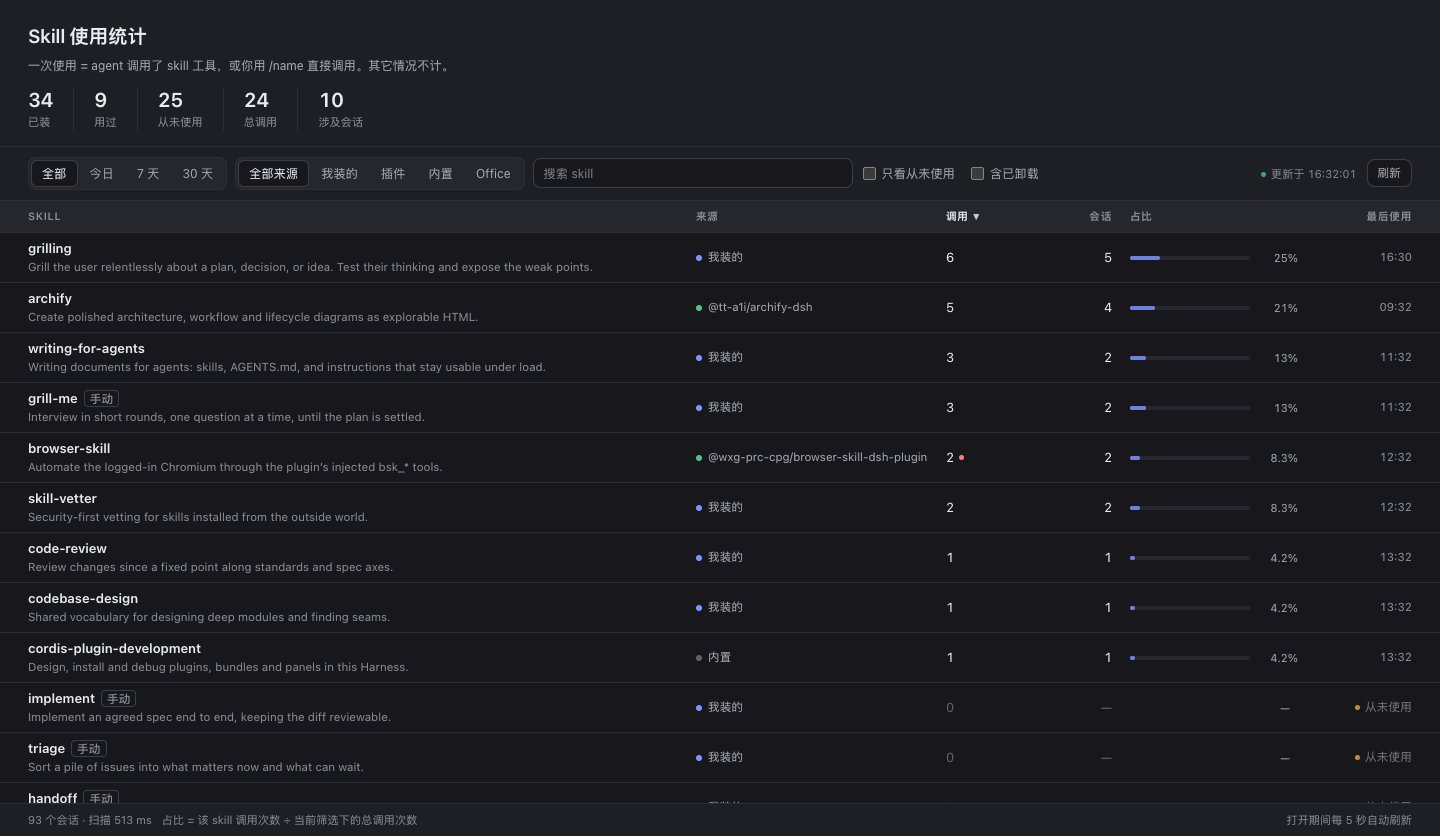Click the 25 从未使用 stat
Screen dimensions: 1440x836
pyautogui.click(x=180, y=109)
